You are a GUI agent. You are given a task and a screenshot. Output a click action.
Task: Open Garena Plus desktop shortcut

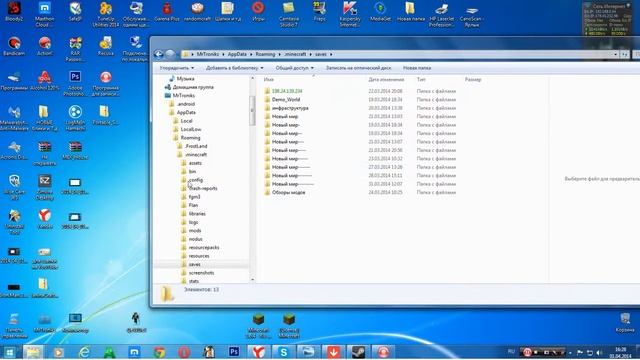[x=167, y=11]
